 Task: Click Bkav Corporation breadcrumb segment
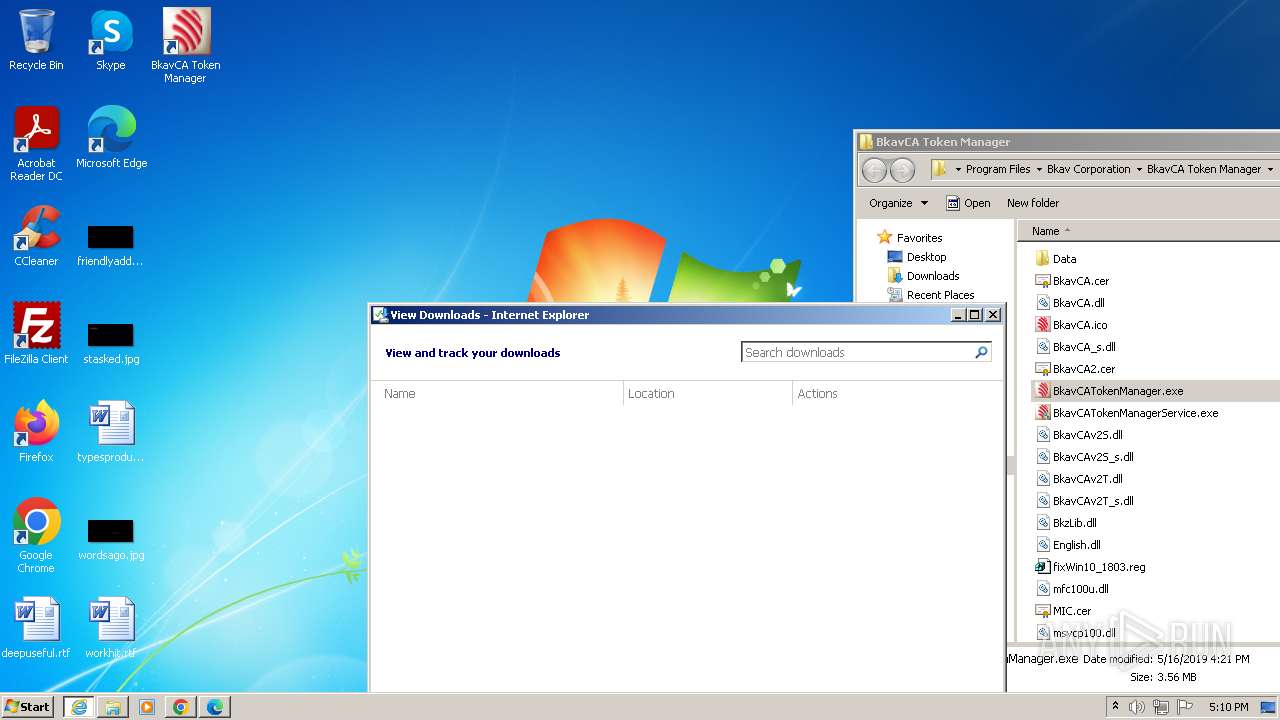(x=1088, y=169)
